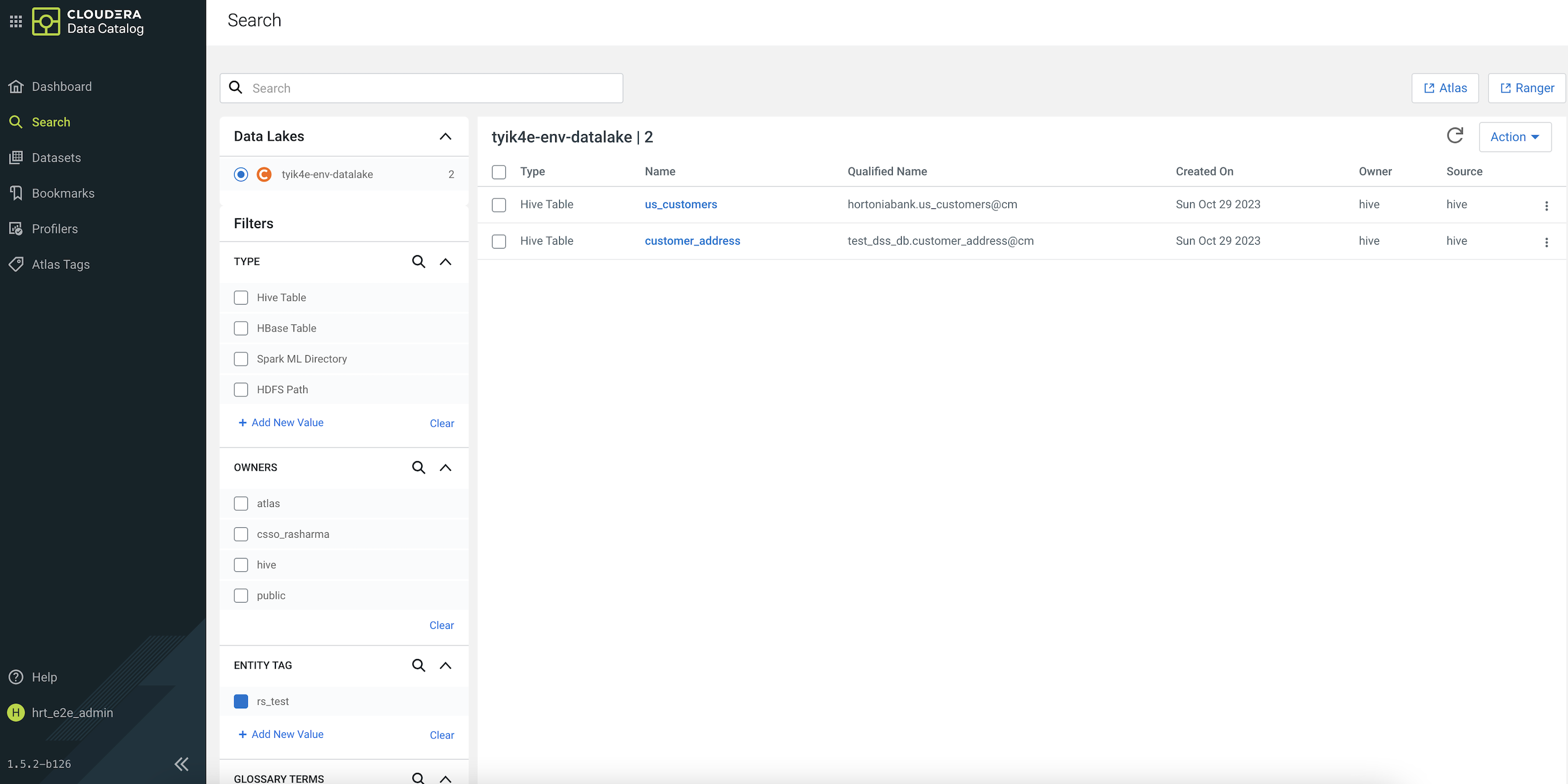
Task: Open the apps grid menu icon
Action: click(x=16, y=21)
